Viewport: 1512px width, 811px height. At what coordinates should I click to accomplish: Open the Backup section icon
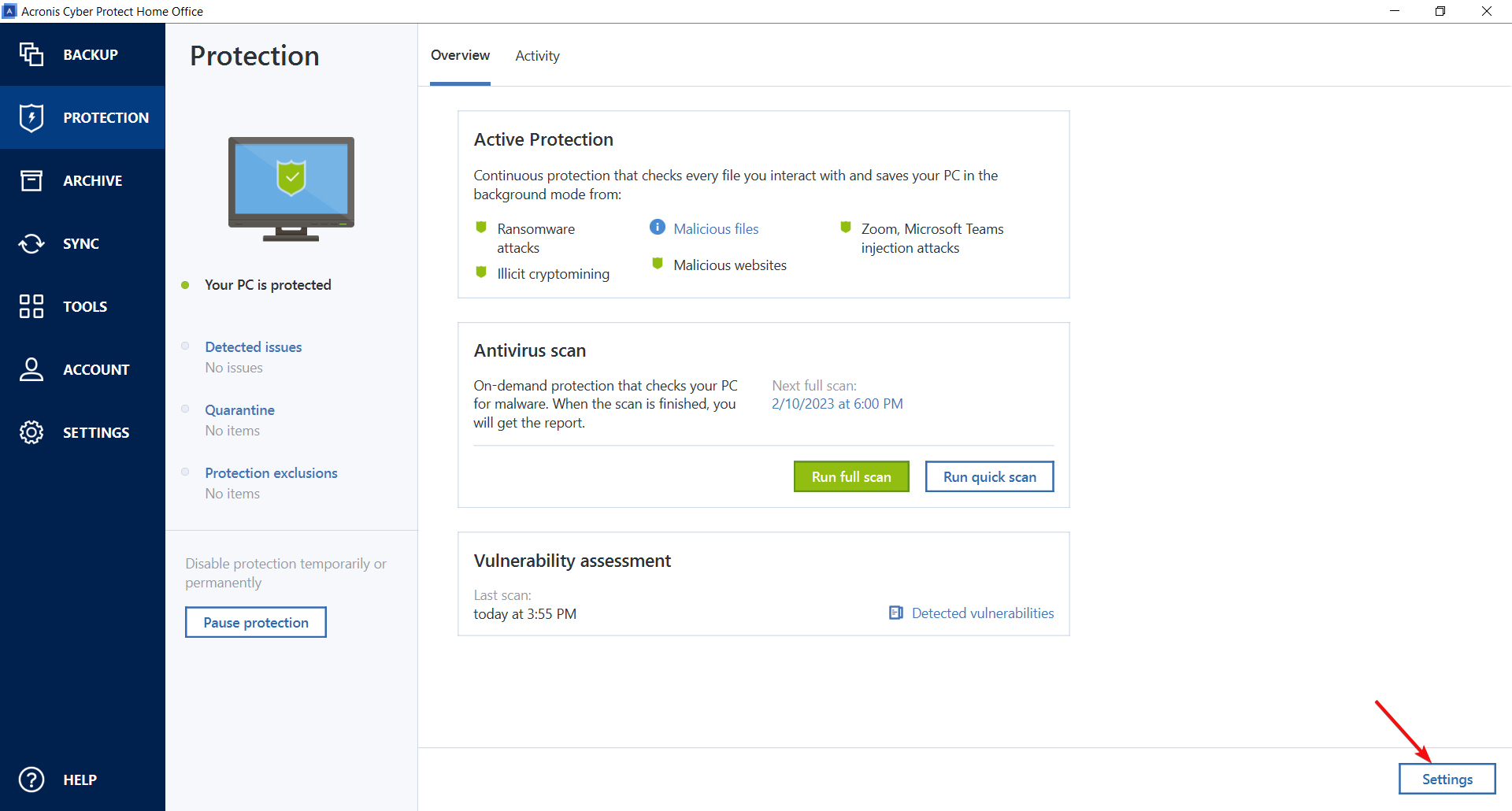(31, 54)
